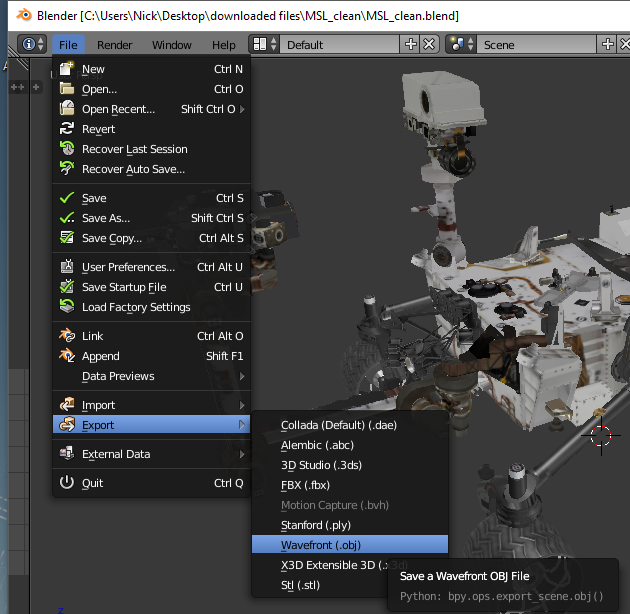
Task: Click the Recover Last Session icon
Action: click(x=67, y=149)
